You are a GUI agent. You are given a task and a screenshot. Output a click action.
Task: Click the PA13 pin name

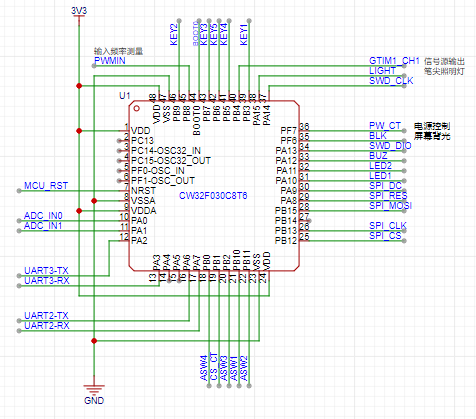coord(286,151)
